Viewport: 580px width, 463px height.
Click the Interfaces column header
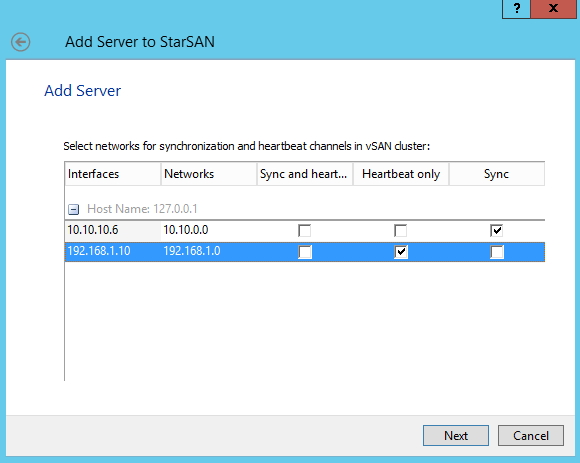(112, 174)
